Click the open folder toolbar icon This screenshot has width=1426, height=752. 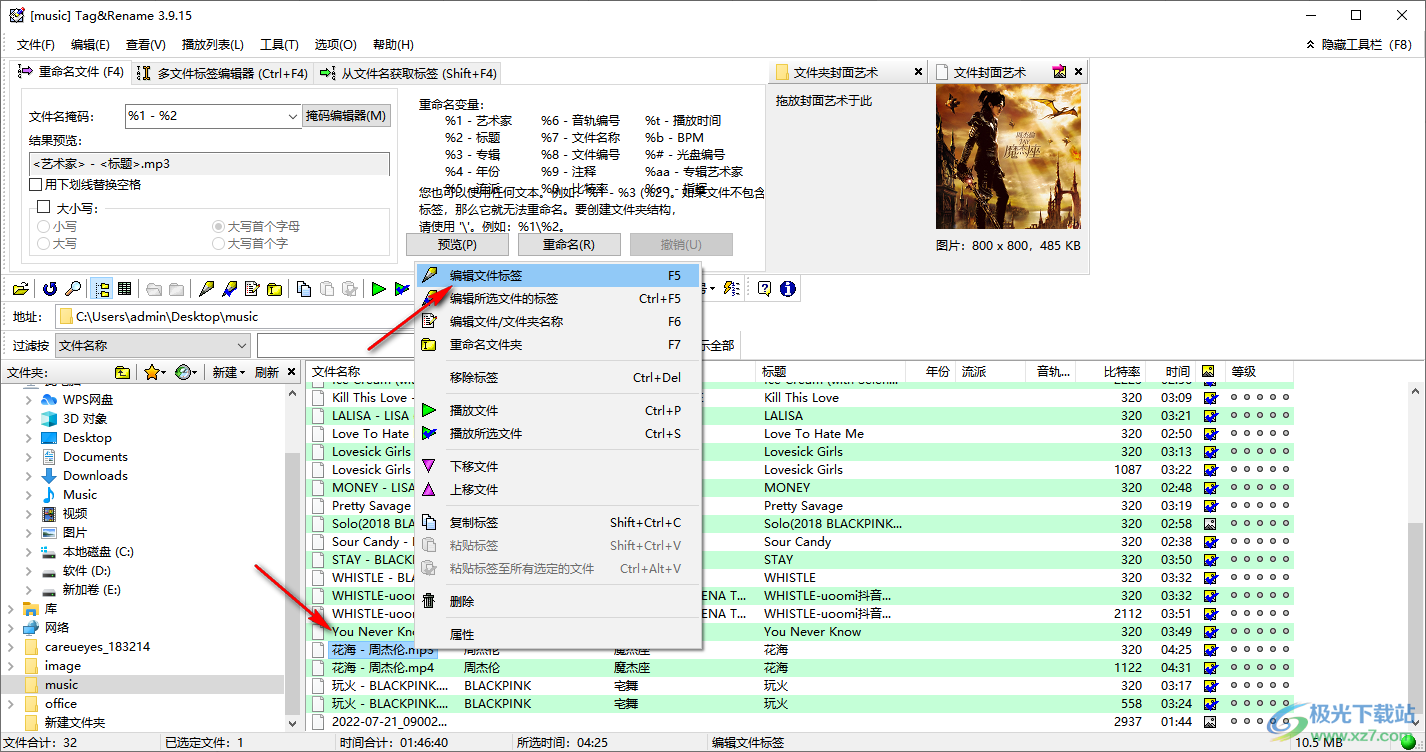point(22,288)
